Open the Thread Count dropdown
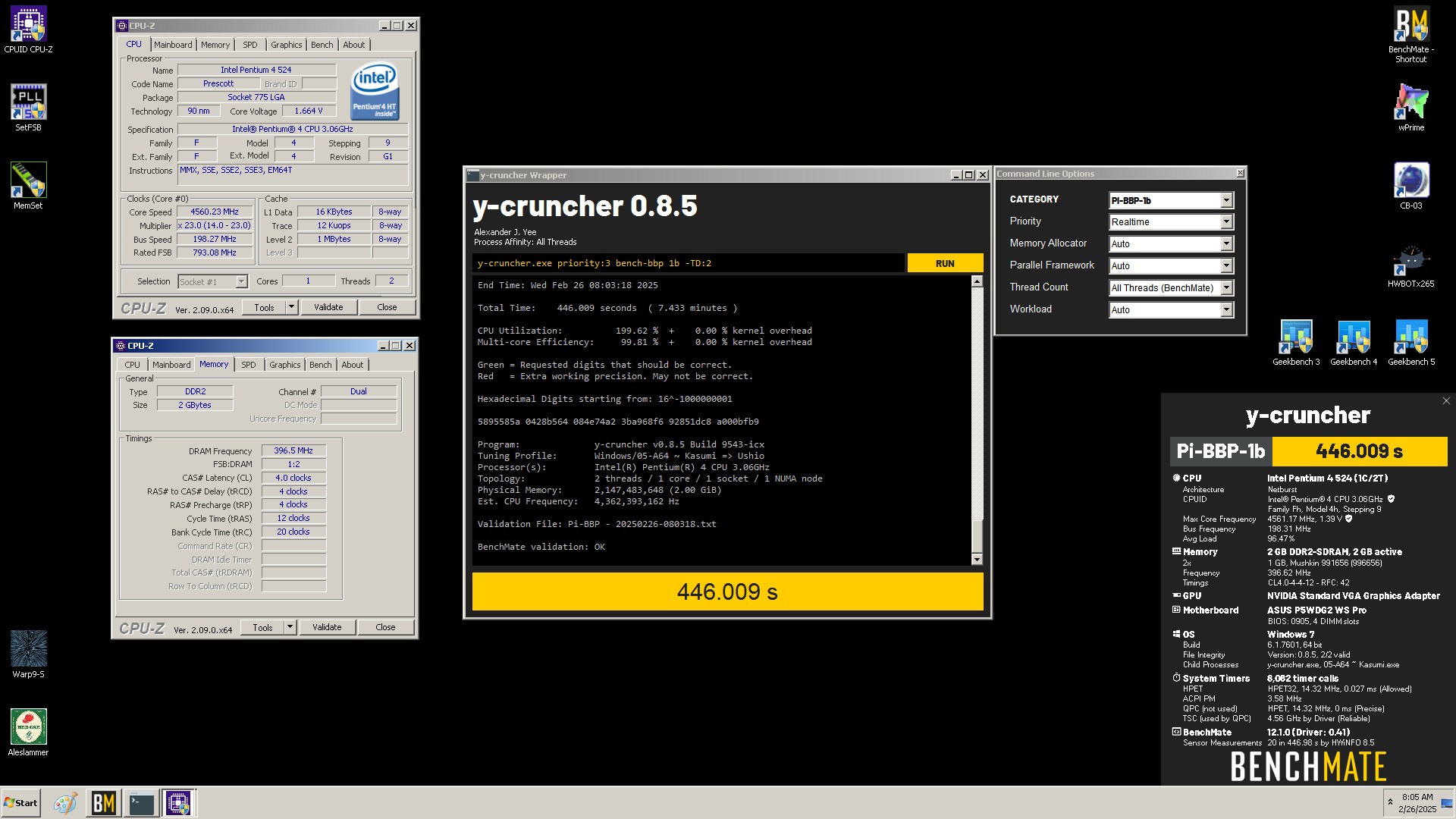 pos(1171,288)
